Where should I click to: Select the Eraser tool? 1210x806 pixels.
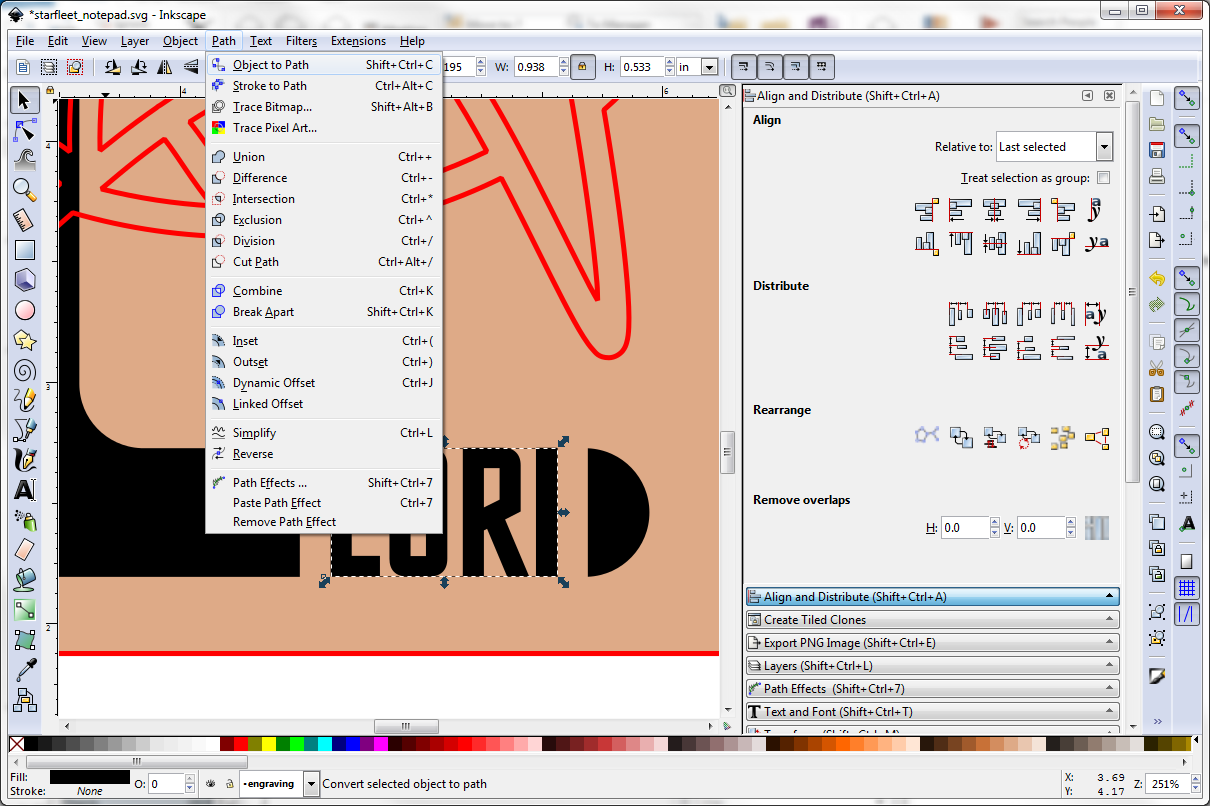[x=25, y=549]
